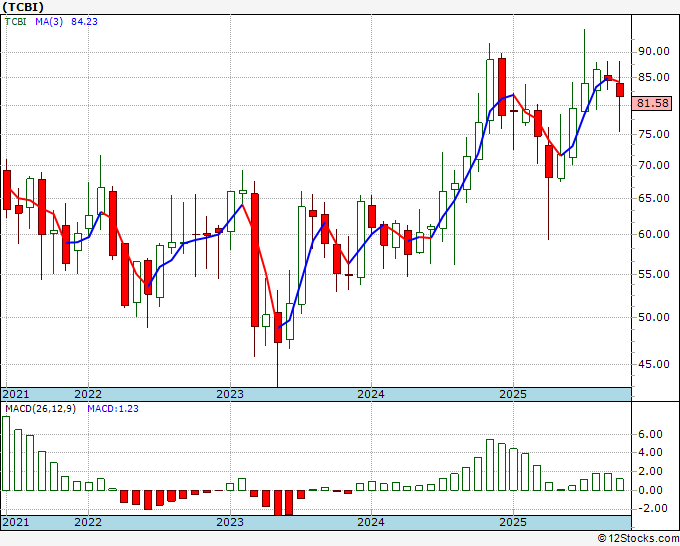Screen dimensions: 680x546
Task: Click the 65.00 price axis label
Action: 654,198
